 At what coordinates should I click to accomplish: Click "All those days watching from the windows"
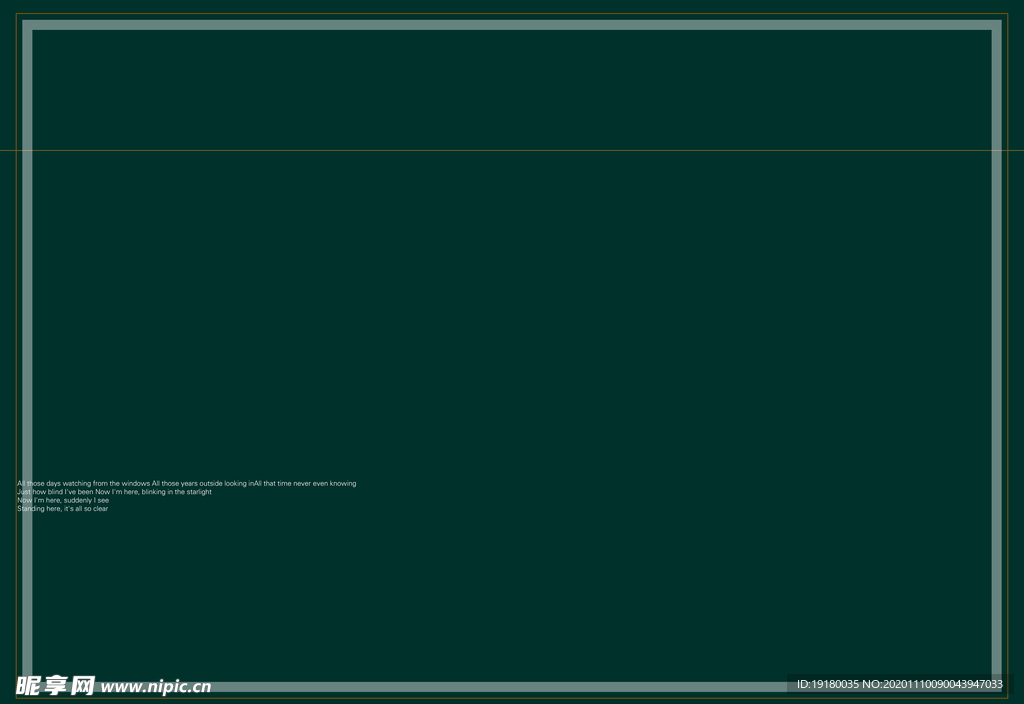click(x=84, y=483)
